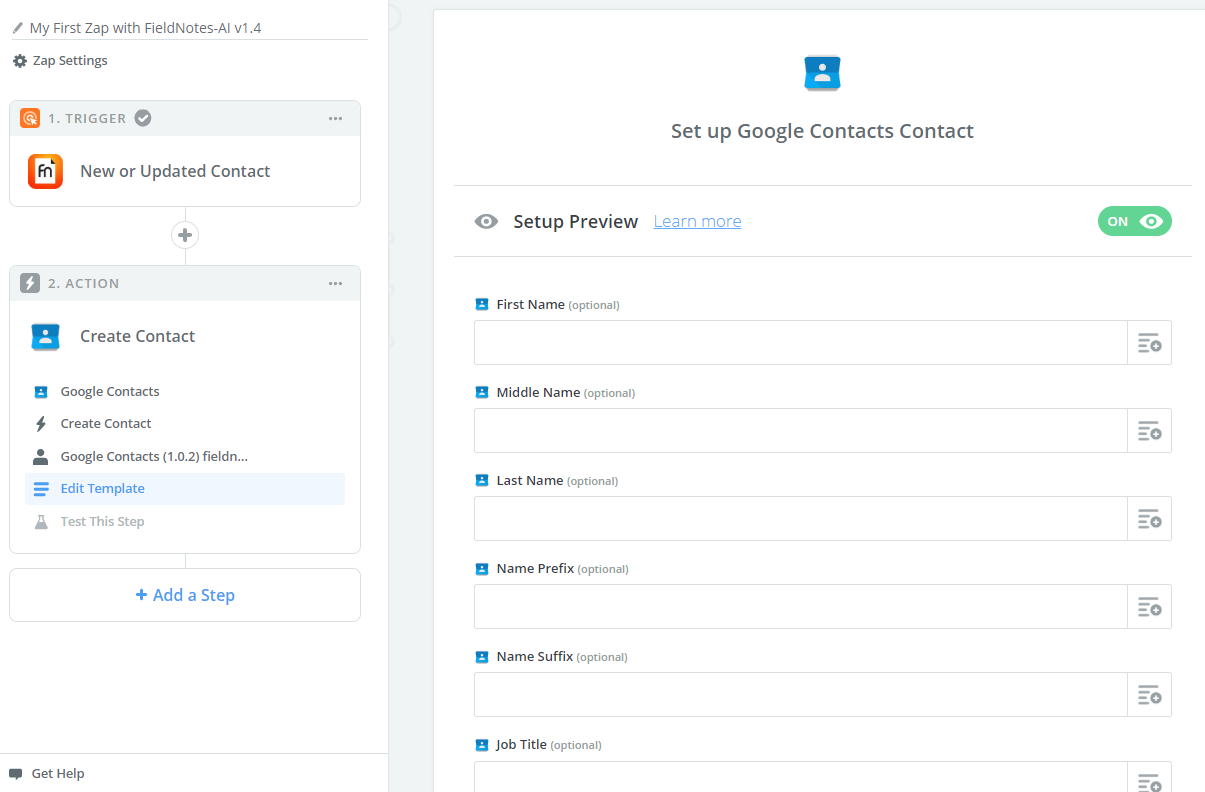Open the Action step options menu
The image size is (1205, 792).
pos(336,283)
